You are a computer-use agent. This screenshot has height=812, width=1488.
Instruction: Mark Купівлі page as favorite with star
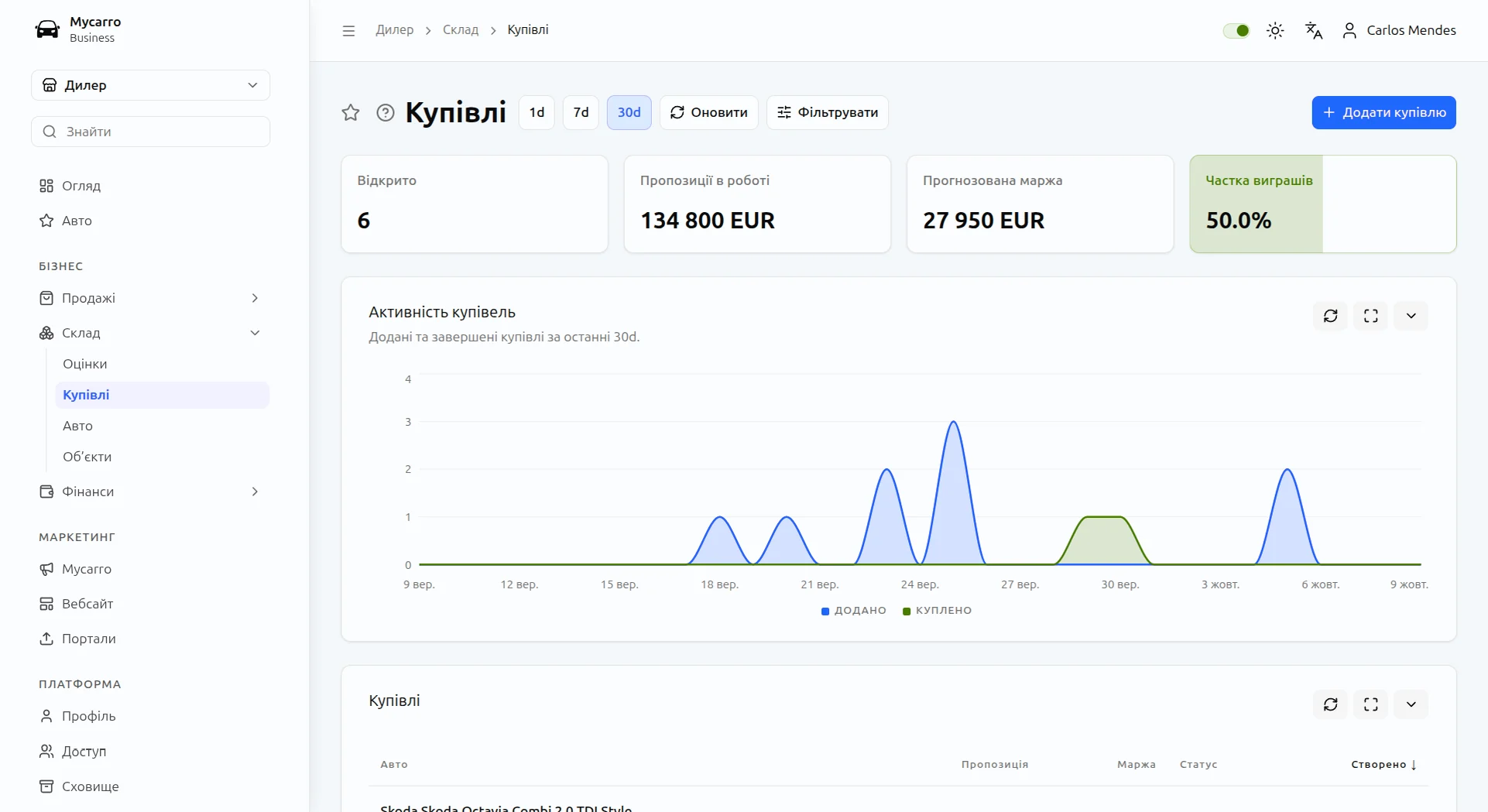coord(351,113)
